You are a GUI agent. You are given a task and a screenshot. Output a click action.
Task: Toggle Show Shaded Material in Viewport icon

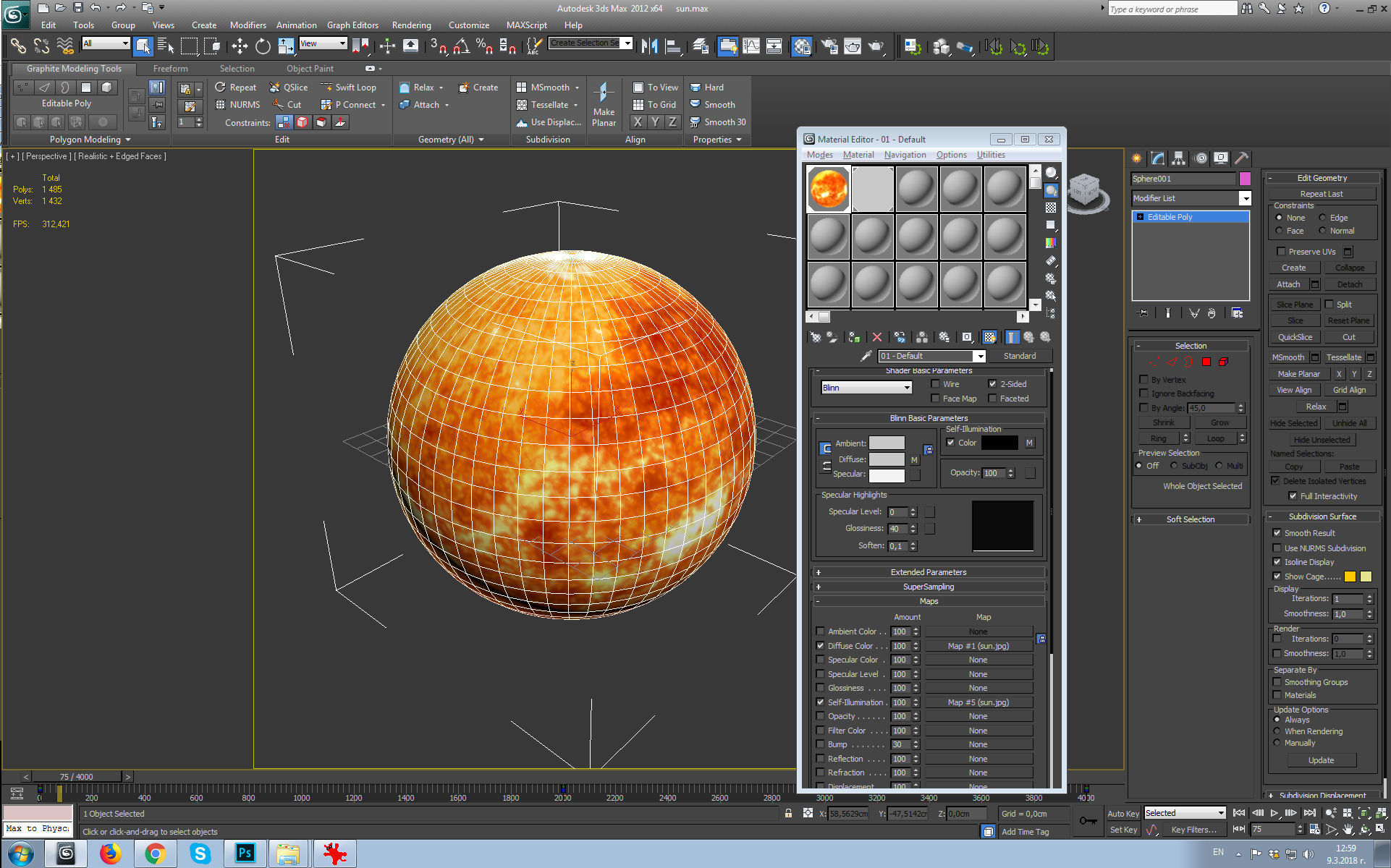tap(989, 337)
